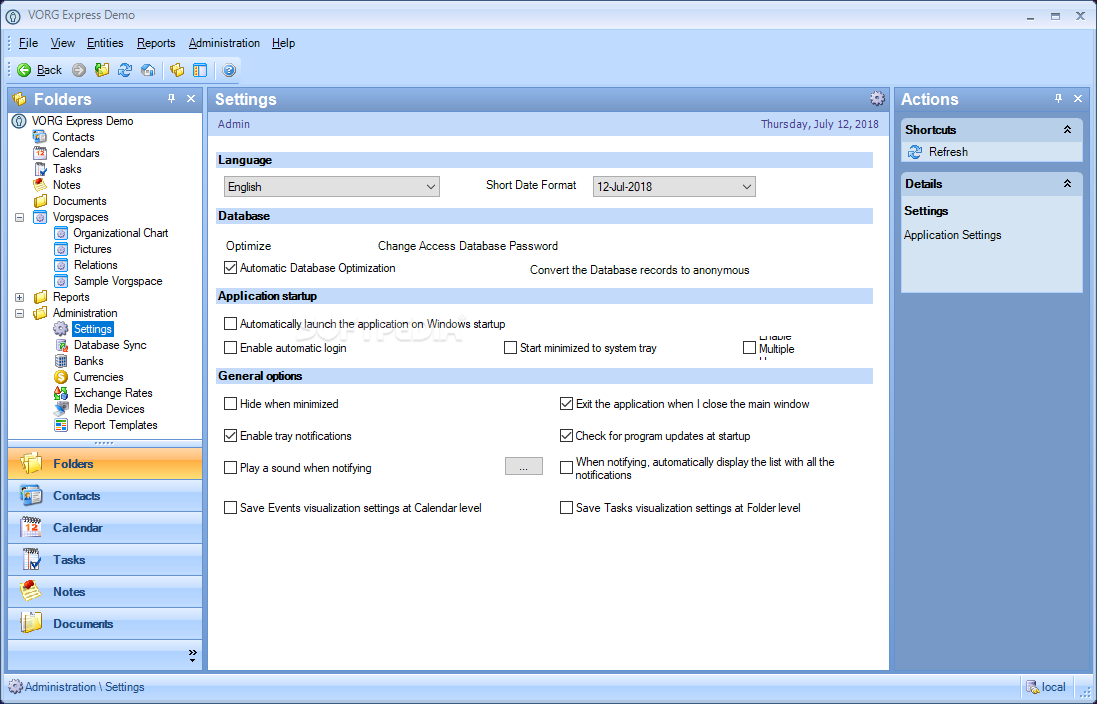The width and height of the screenshot is (1097, 704).
Task: Click the Organizational Chart icon in tree
Action: coord(62,233)
